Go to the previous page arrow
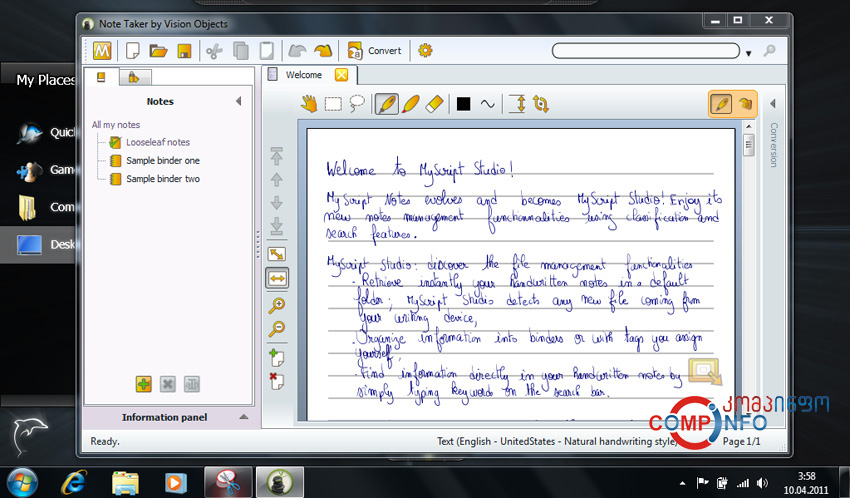The height and width of the screenshot is (498, 850). [x=276, y=179]
